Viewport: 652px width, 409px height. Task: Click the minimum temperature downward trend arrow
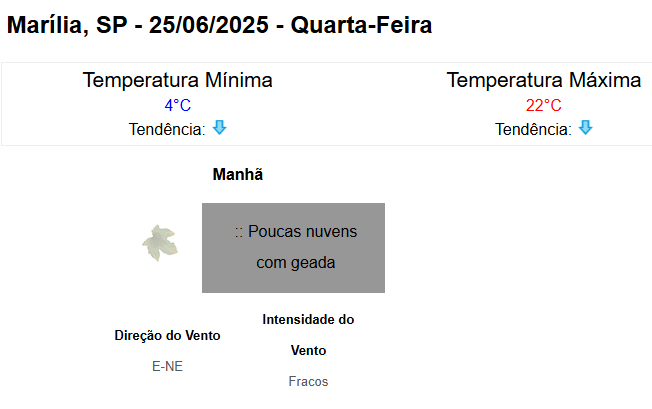tap(220, 128)
